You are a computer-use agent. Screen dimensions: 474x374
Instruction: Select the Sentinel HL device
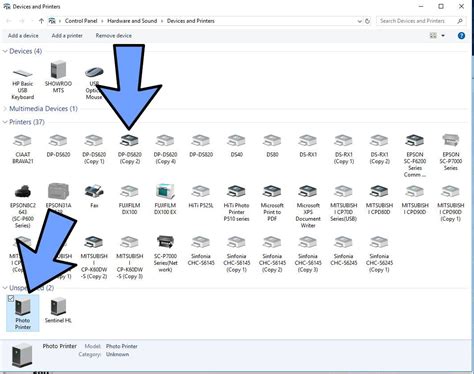[58, 311]
